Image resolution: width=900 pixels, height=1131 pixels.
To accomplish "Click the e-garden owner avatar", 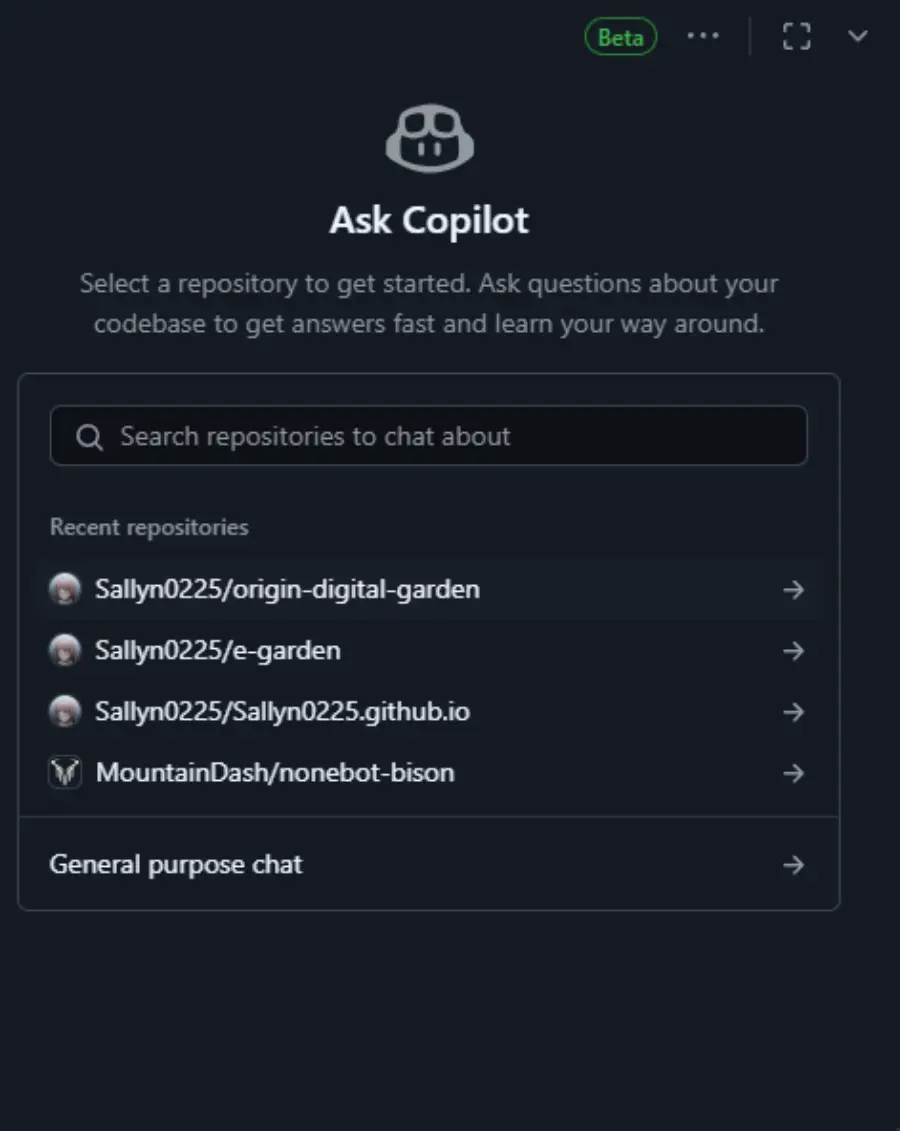I will (64, 651).
